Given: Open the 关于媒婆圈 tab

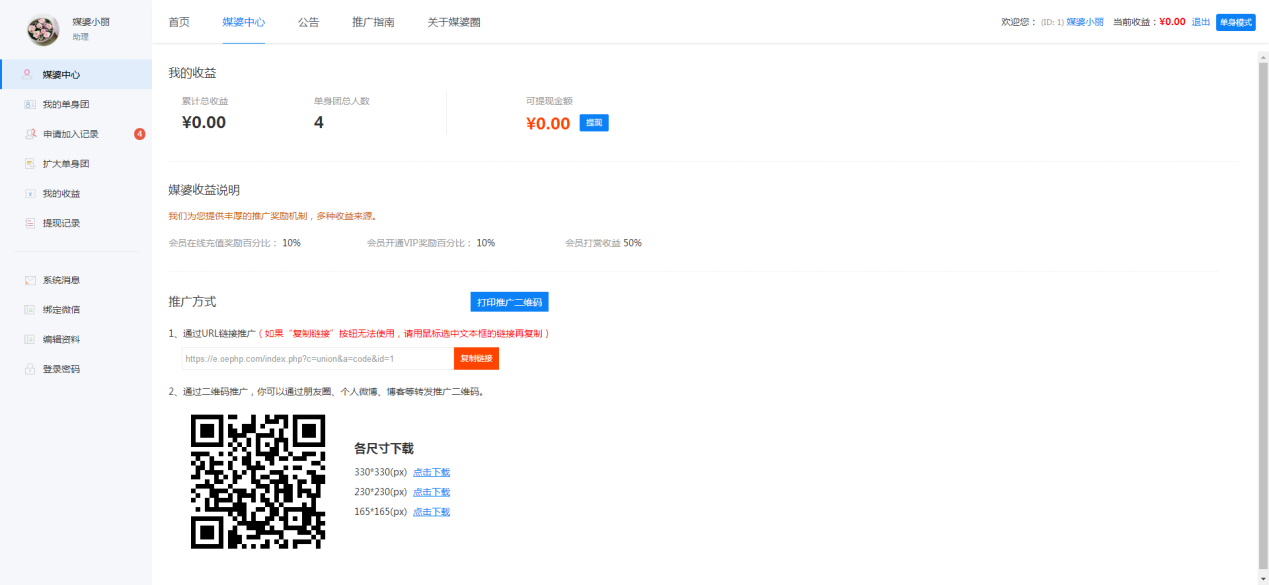Looking at the screenshot, I should pyautogui.click(x=454, y=22).
